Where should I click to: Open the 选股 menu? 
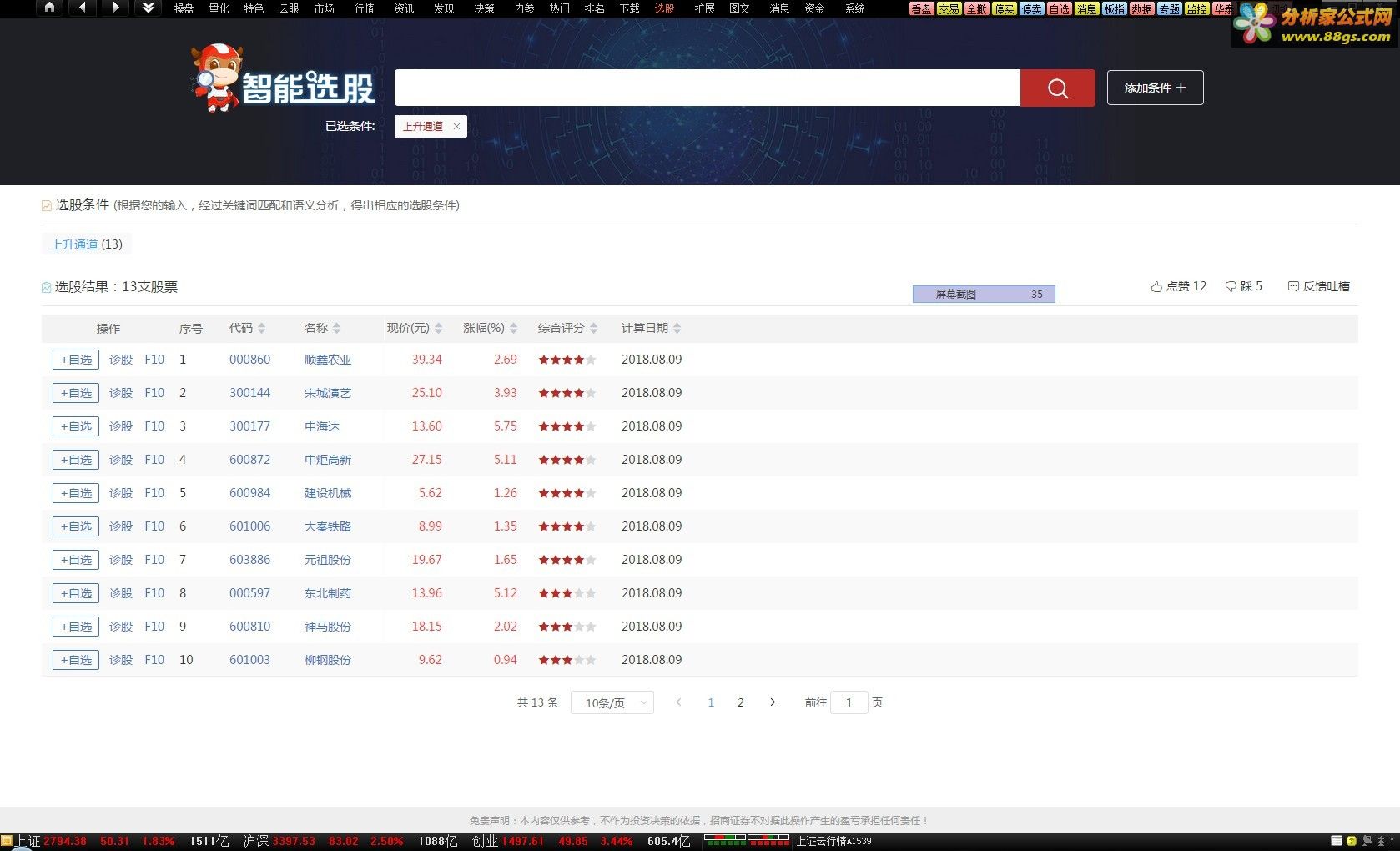(x=664, y=8)
